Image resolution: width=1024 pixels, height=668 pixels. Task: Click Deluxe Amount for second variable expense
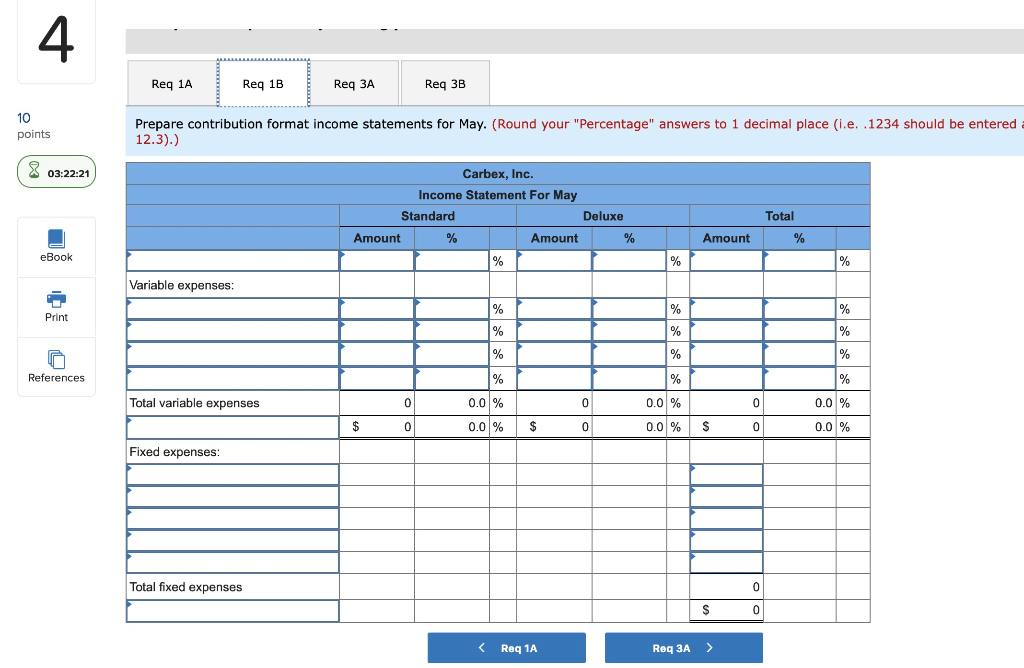[x=554, y=330]
